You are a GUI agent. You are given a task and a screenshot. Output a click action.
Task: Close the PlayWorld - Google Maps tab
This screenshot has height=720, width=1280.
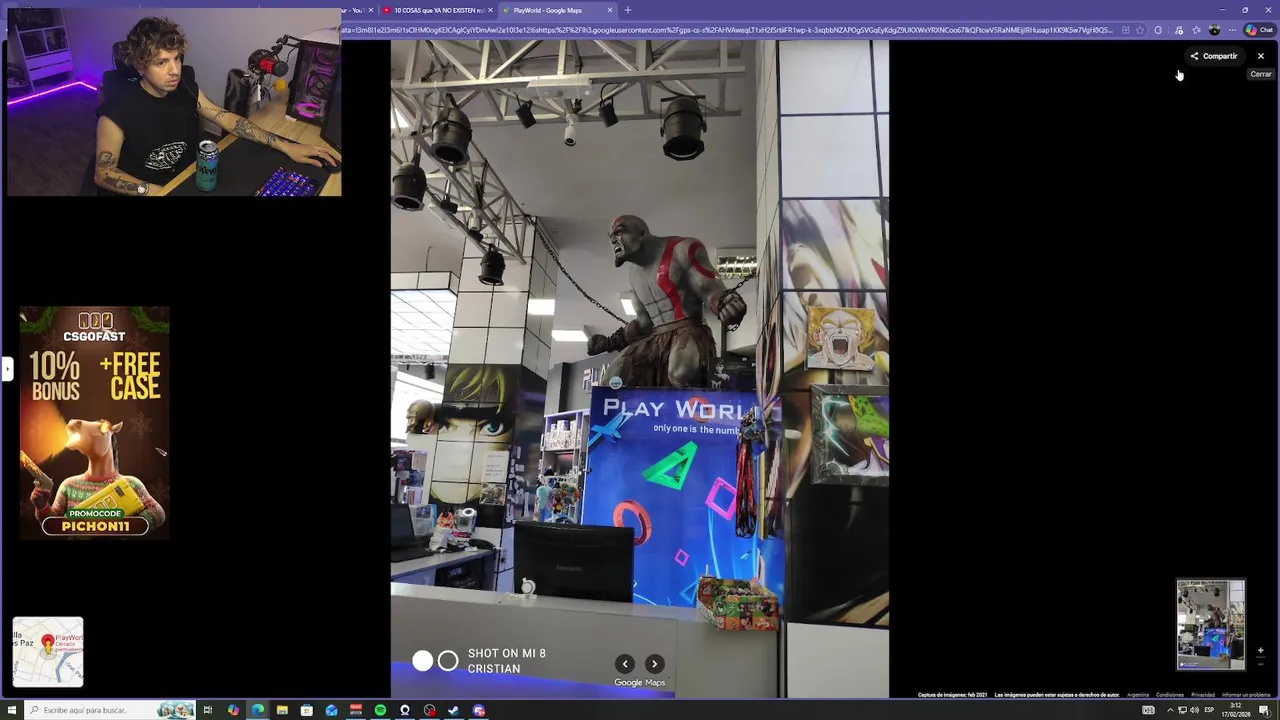point(610,10)
